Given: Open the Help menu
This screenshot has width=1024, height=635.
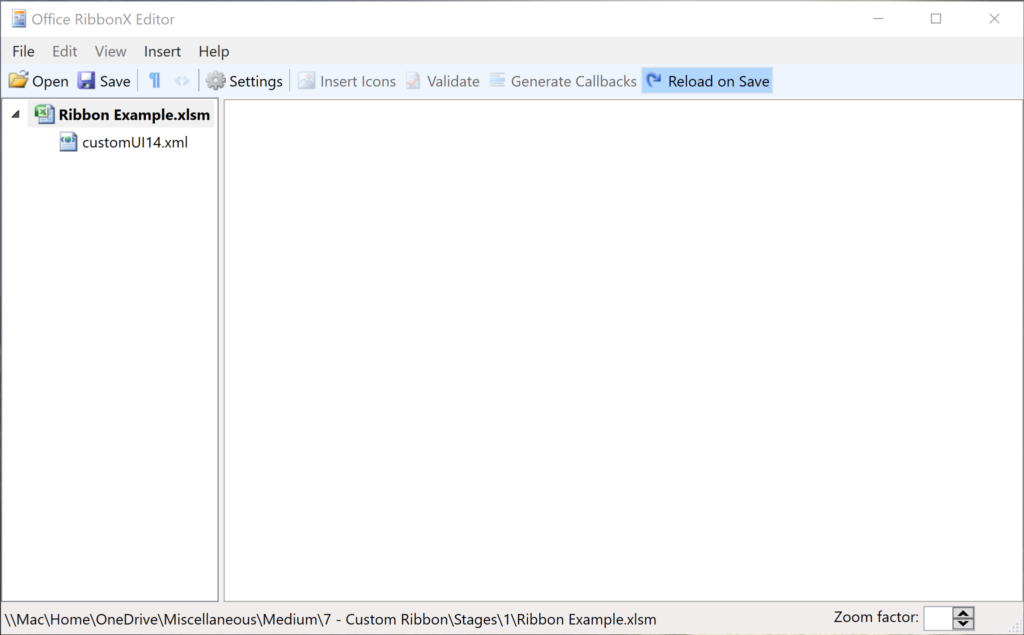Looking at the screenshot, I should pyautogui.click(x=213, y=51).
